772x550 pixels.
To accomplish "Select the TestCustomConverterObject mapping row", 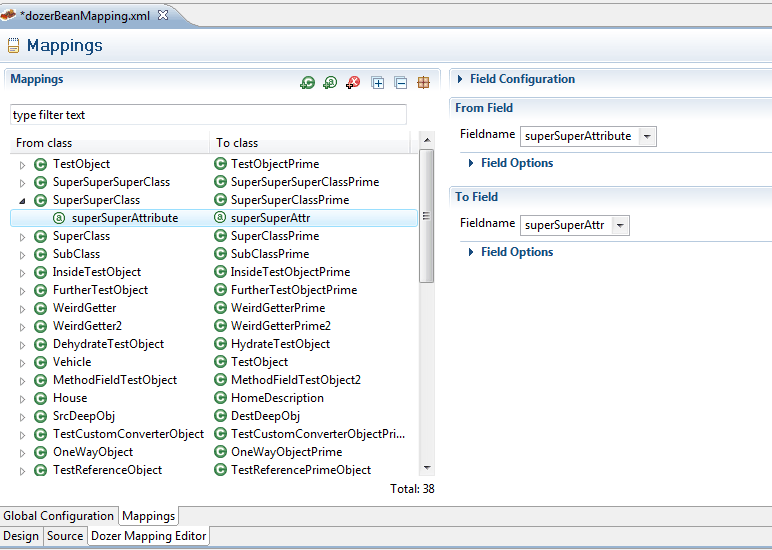I will click(214, 434).
